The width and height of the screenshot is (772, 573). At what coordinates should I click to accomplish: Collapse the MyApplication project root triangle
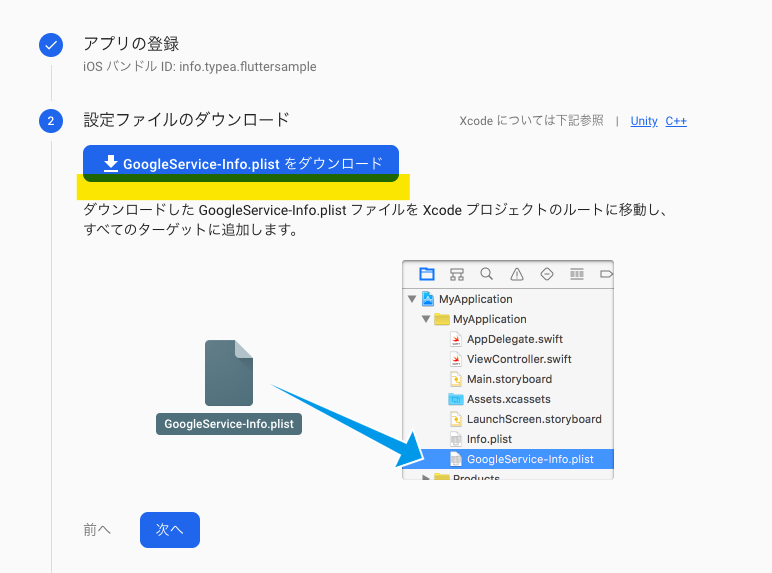click(x=412, y=299)
